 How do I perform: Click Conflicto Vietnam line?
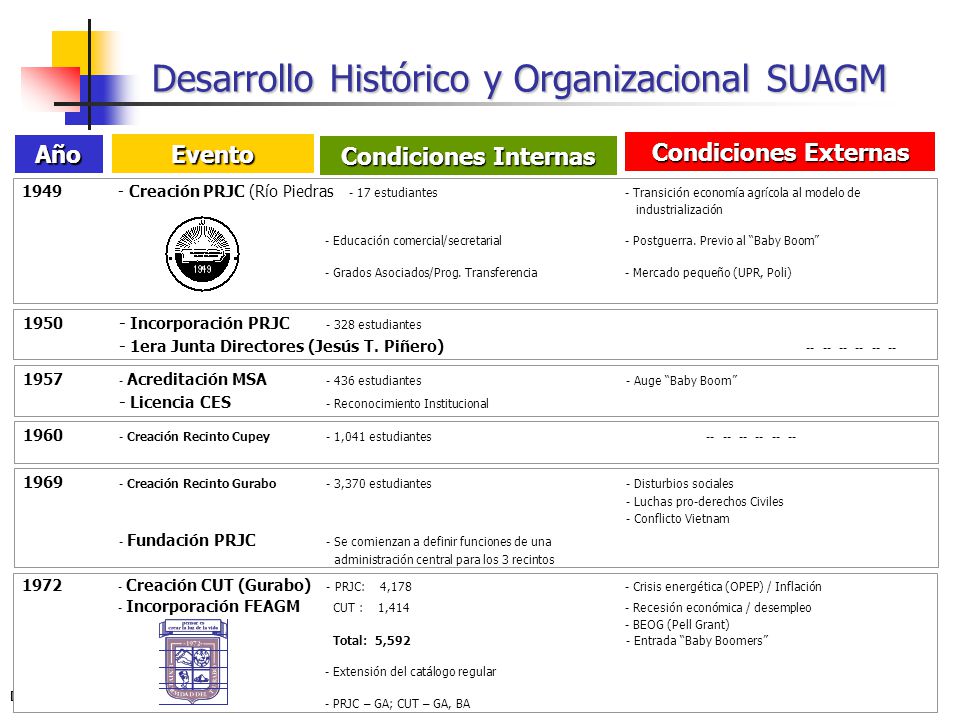[678, 519]
